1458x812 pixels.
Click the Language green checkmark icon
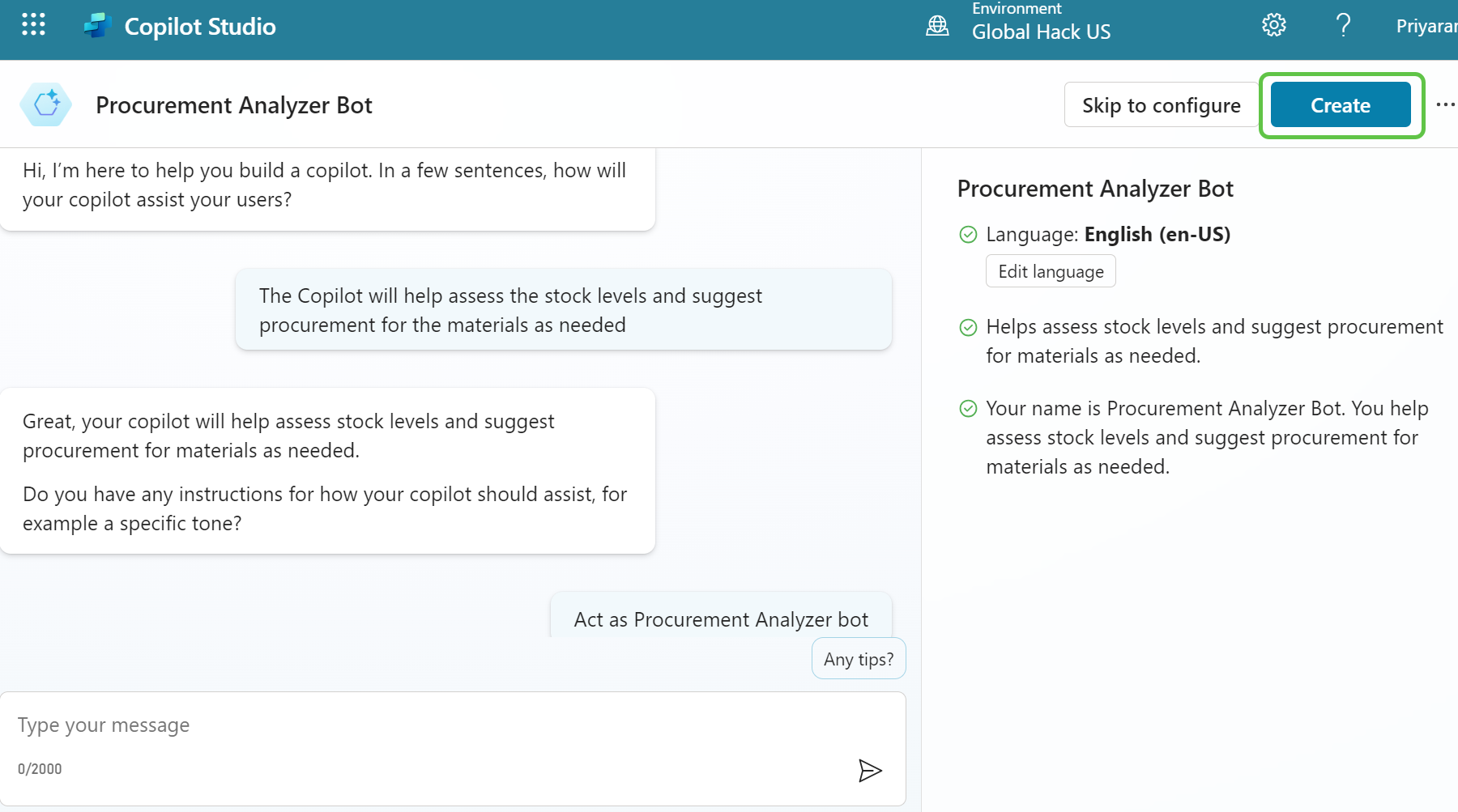point(968,235)
